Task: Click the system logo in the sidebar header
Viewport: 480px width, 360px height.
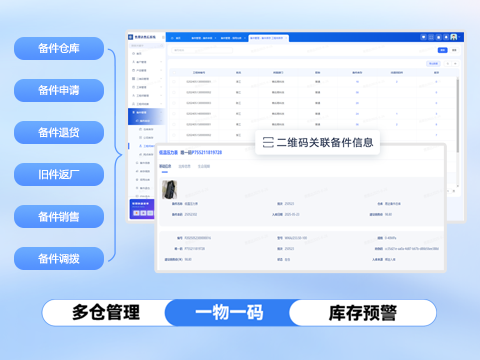Action: (x=131, y=37)
